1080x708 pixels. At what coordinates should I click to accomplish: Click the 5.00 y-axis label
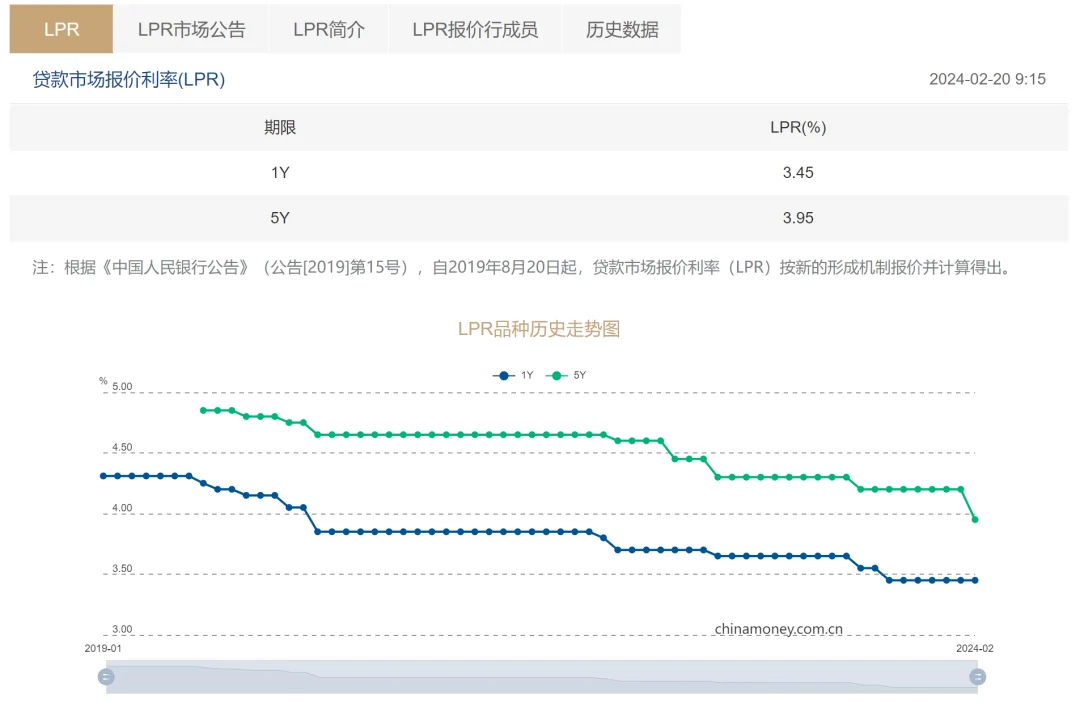(122, 386)
